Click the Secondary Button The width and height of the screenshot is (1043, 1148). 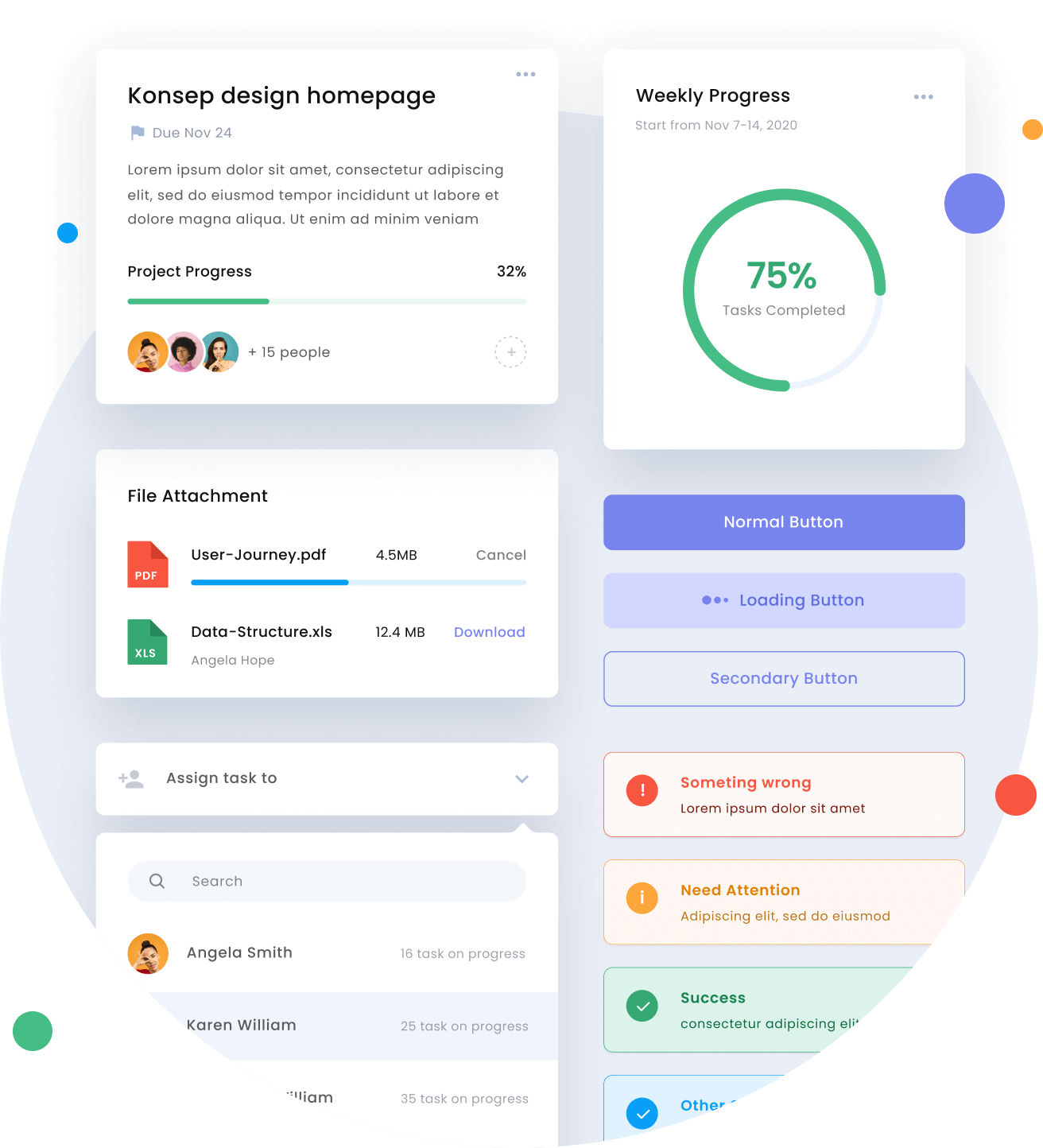click(784, 679)
